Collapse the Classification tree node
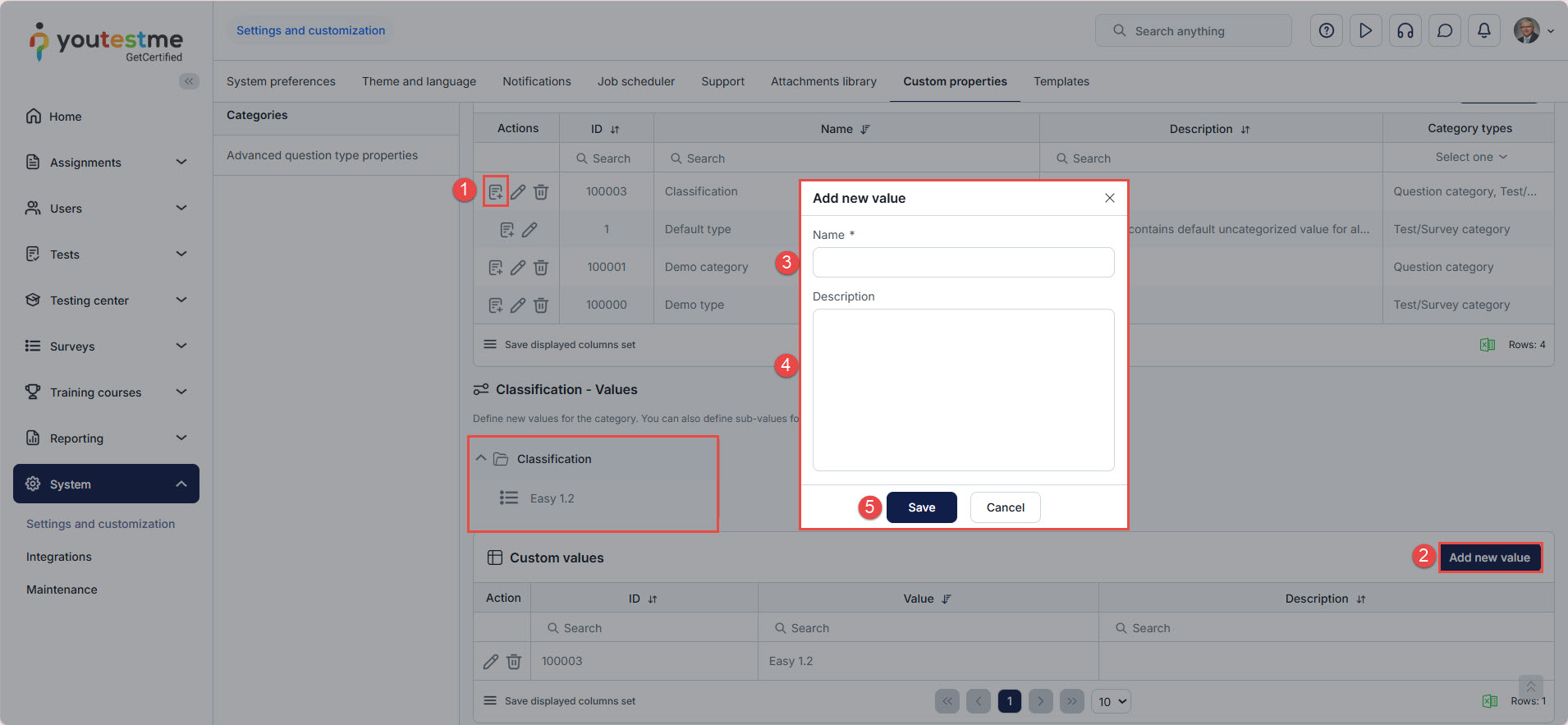The image size is (1568, 725). (x=481, y=459)
